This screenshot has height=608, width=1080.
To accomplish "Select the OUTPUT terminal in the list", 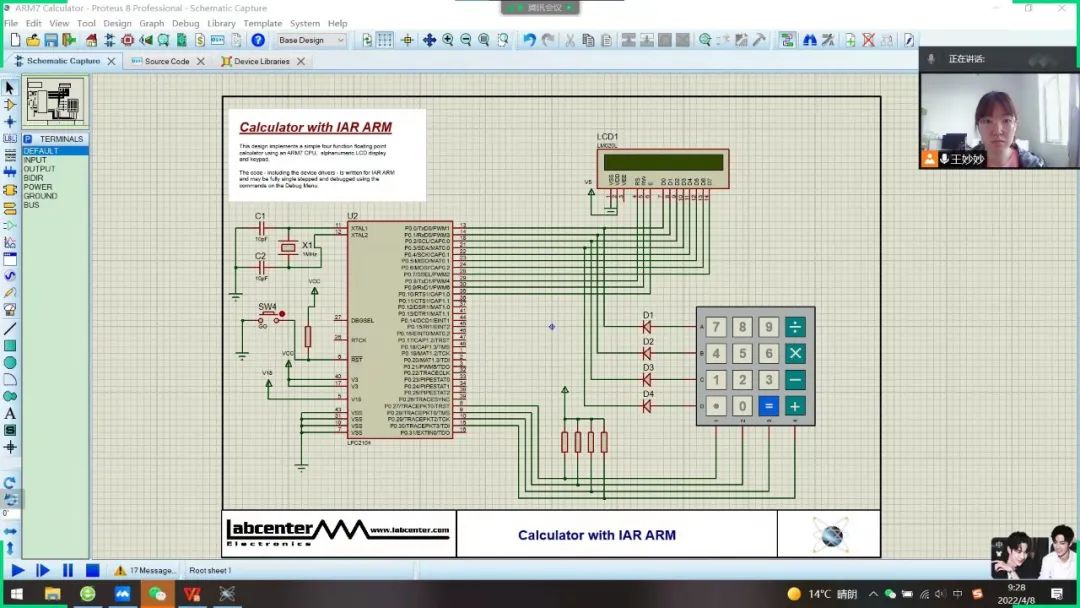I will click(39, 169).
